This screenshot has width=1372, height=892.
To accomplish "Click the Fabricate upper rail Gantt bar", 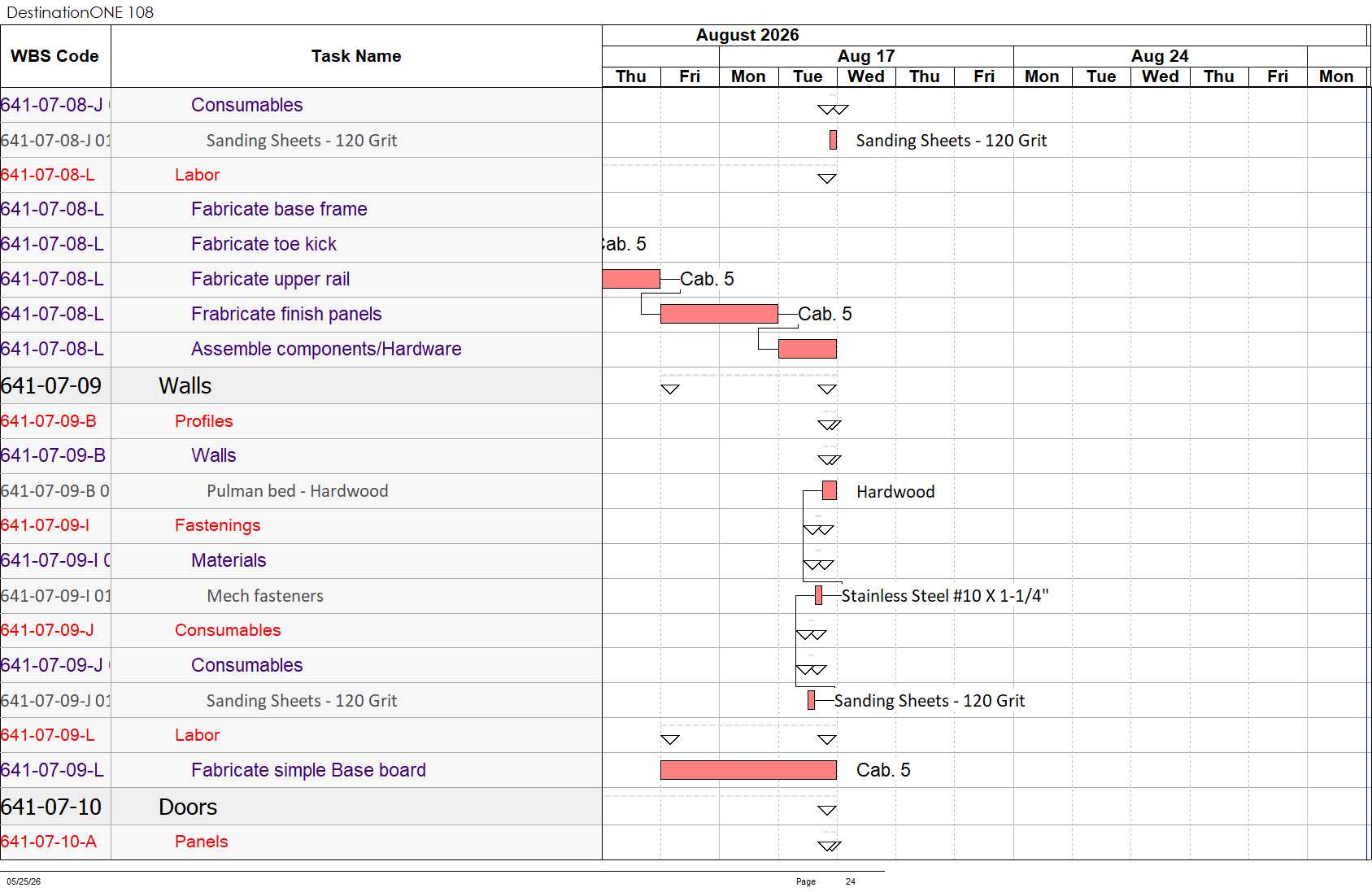I will point(631,279).
